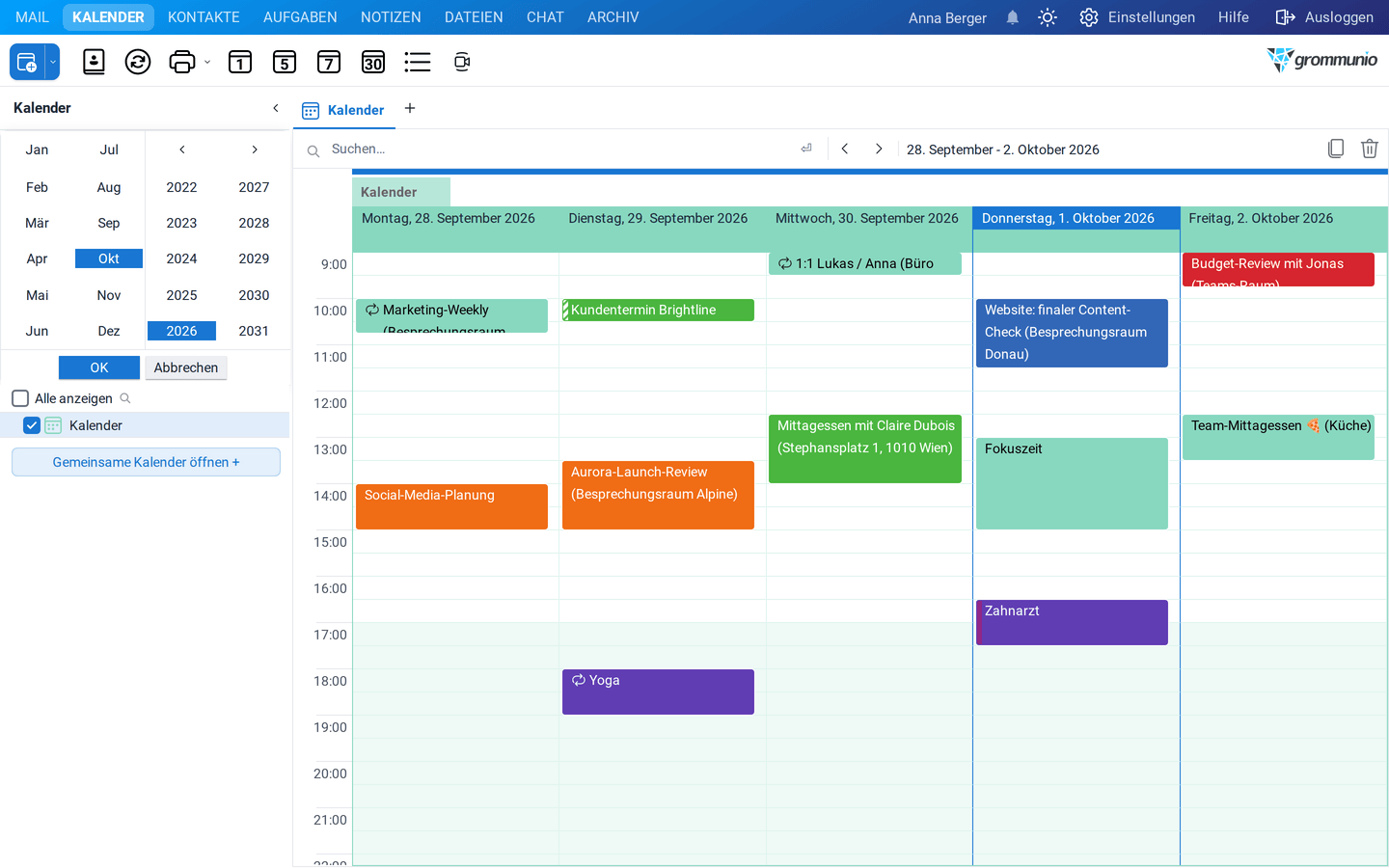Open the Notizen section
The image size is (1389, 868).
[x=391, y=17]
